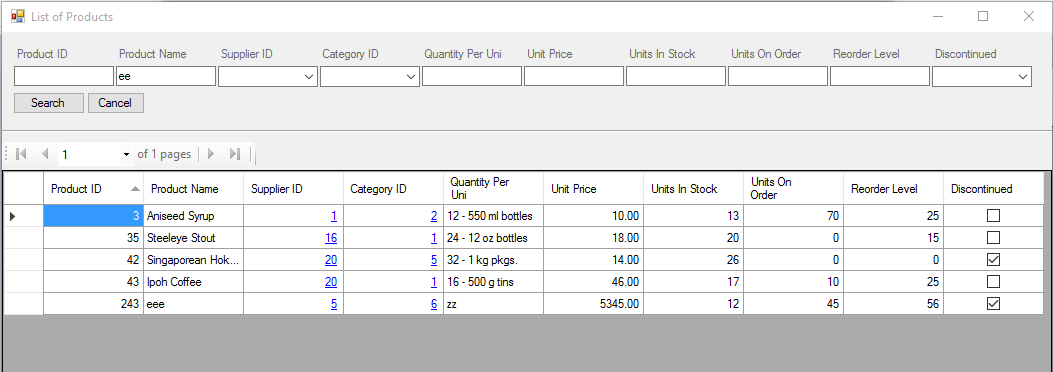Uncheck Discontinued for Singaporean Hokkien row
The image size is (1053, 372).
[993, 260]
